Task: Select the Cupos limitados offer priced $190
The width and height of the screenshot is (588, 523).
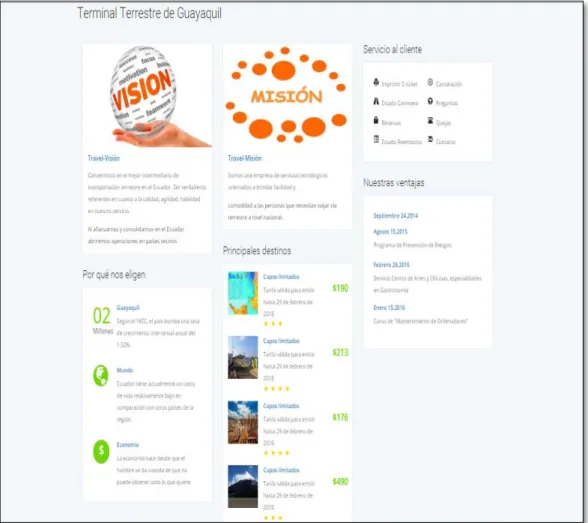Action: coord(281,277)
